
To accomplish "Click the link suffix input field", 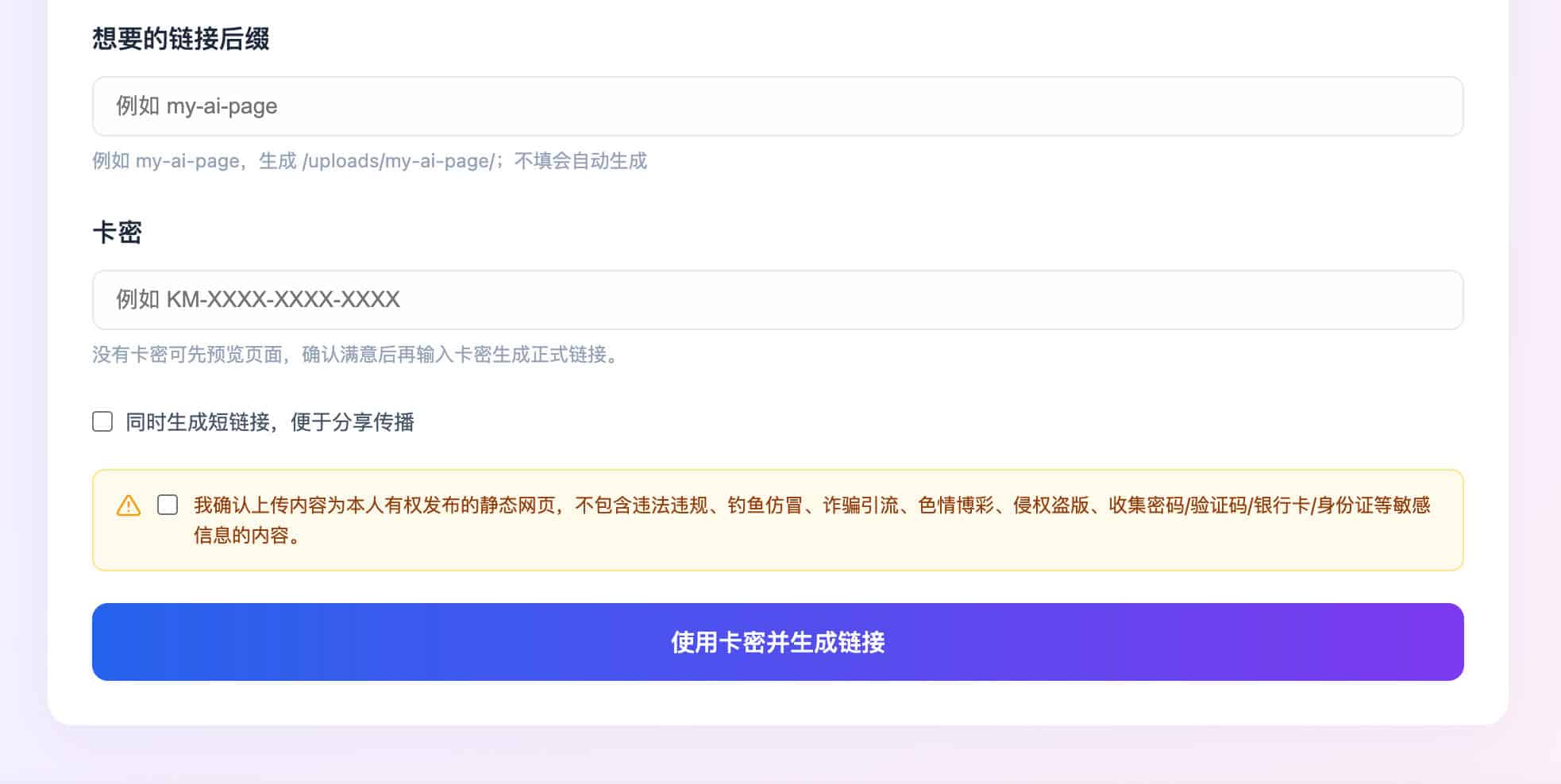I will [777, 106].
